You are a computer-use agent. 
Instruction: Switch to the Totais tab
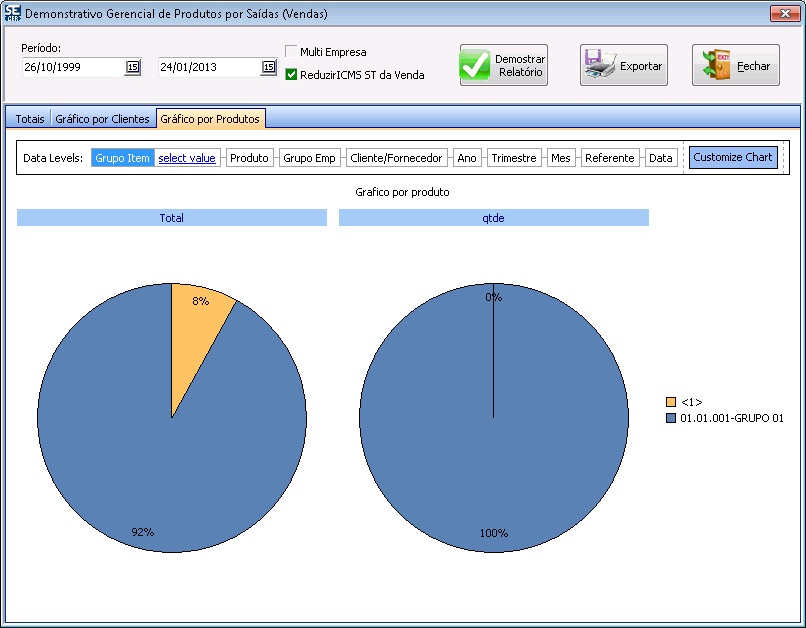(x=29, y=119)
